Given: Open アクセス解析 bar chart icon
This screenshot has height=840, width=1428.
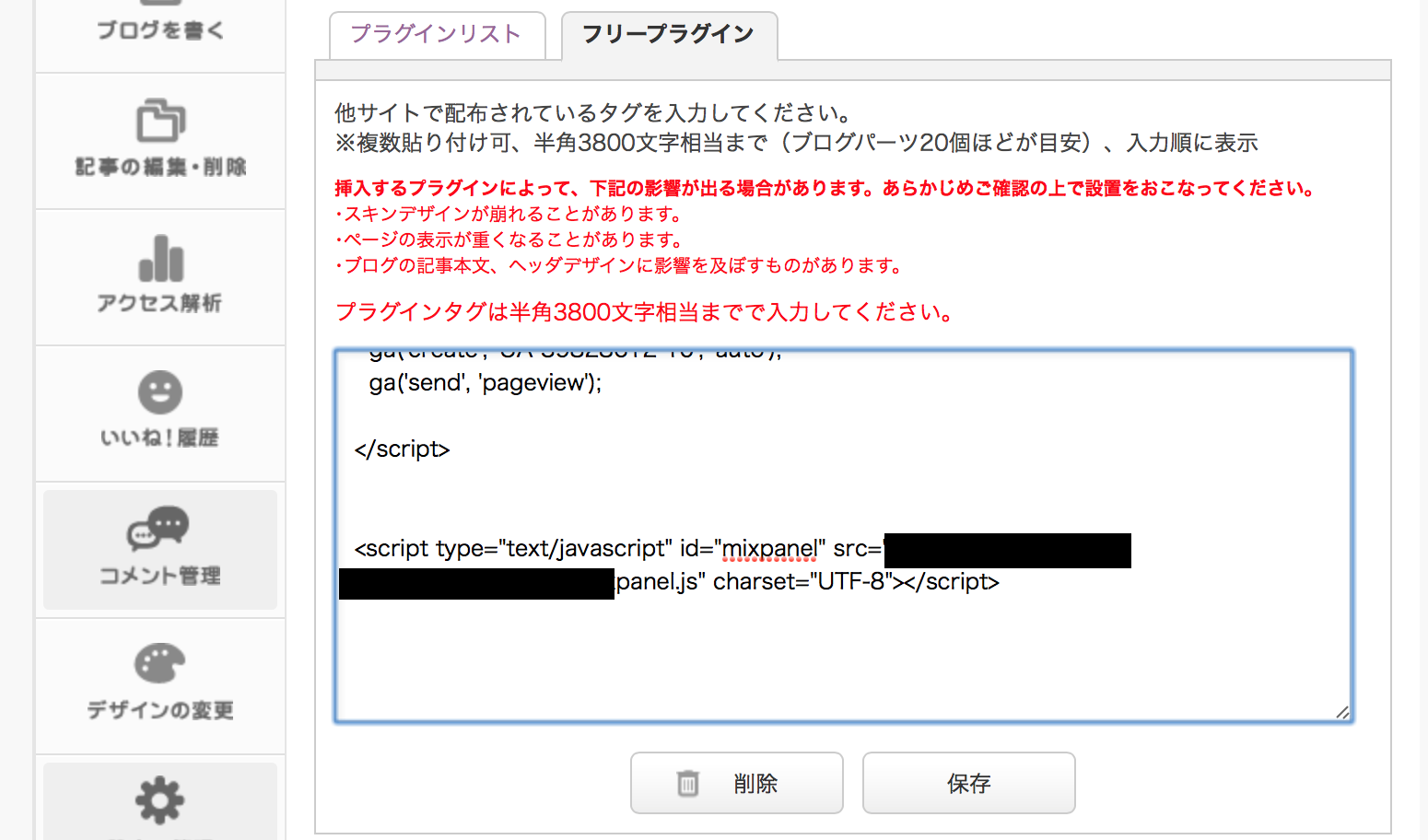Looking at the screenshot, I should click(x=161, y=258).
